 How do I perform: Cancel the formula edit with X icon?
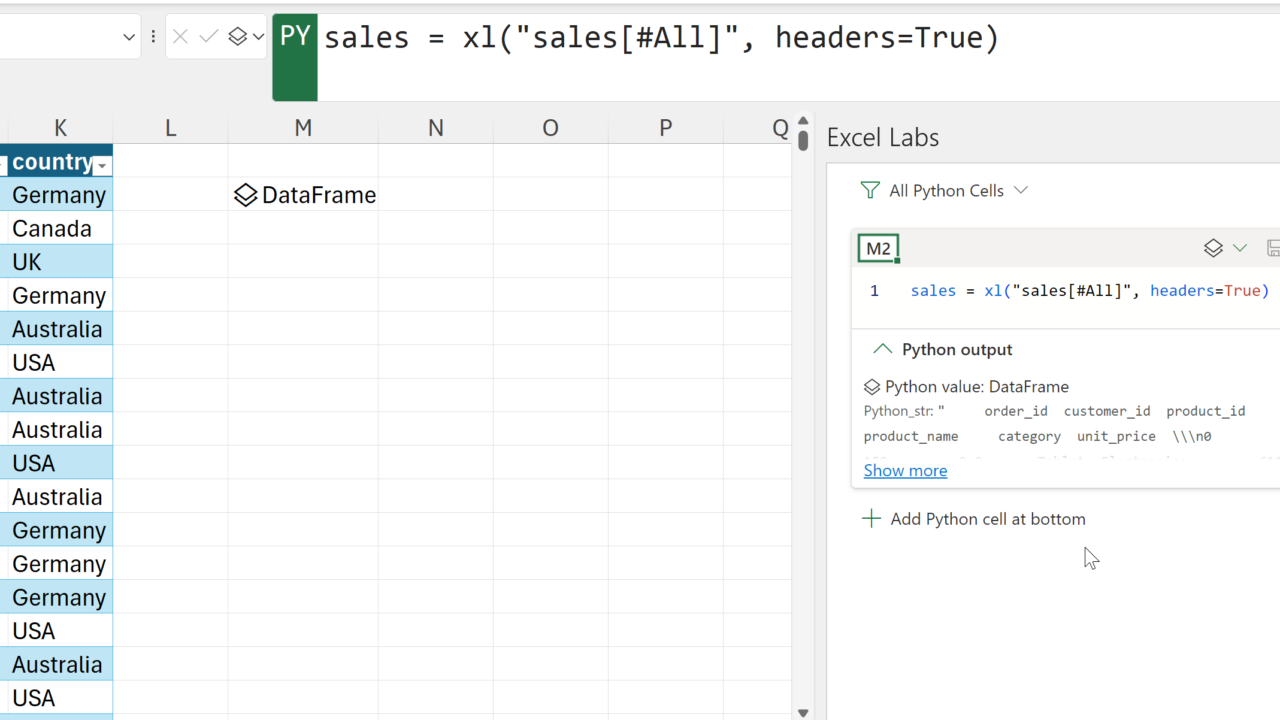180,37
